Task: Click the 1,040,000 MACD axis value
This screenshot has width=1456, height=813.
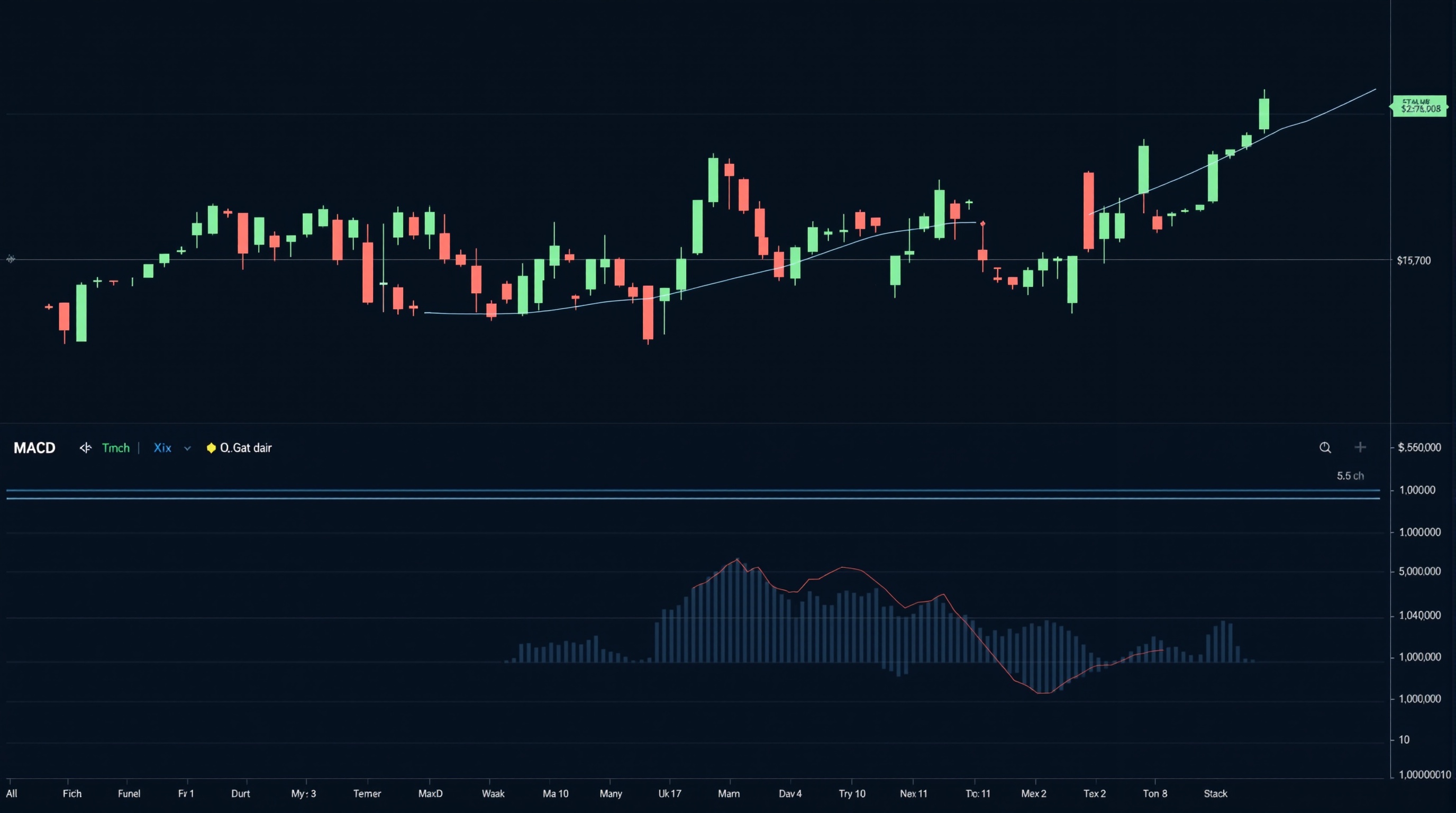Action: pyautogui.click(x=1420, y=615)
